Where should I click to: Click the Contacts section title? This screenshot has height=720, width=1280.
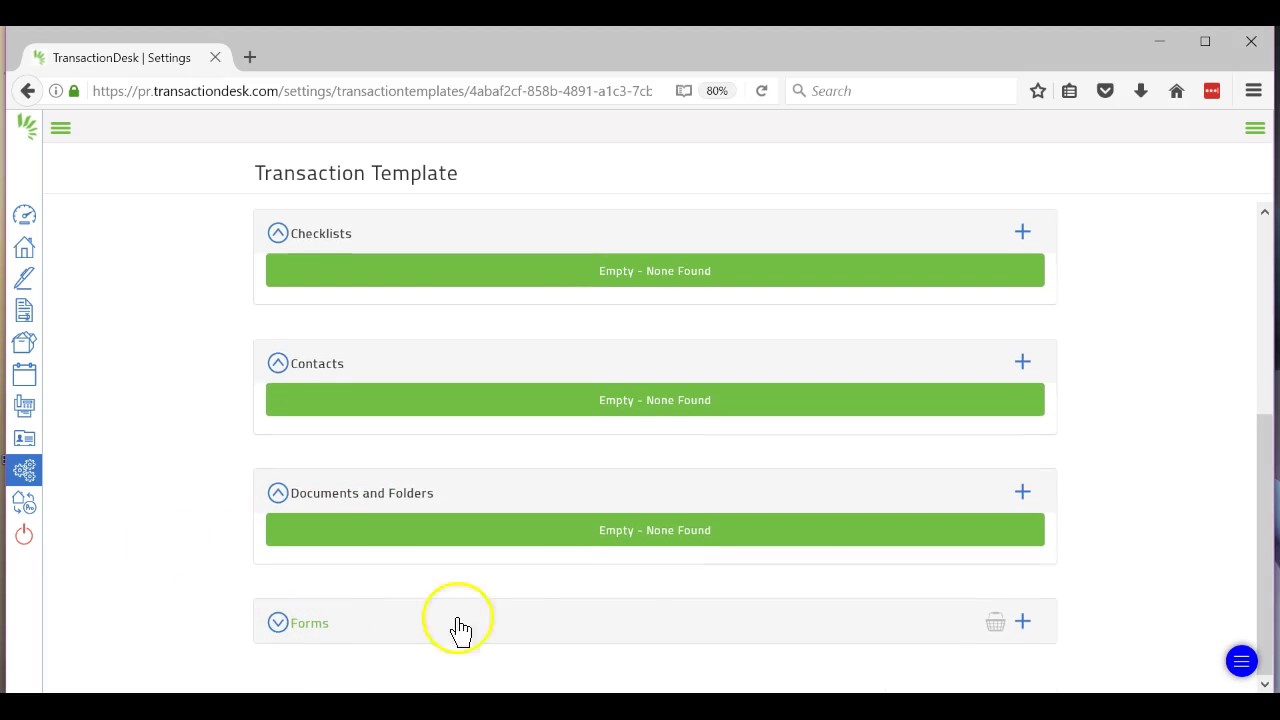point(317,363)
